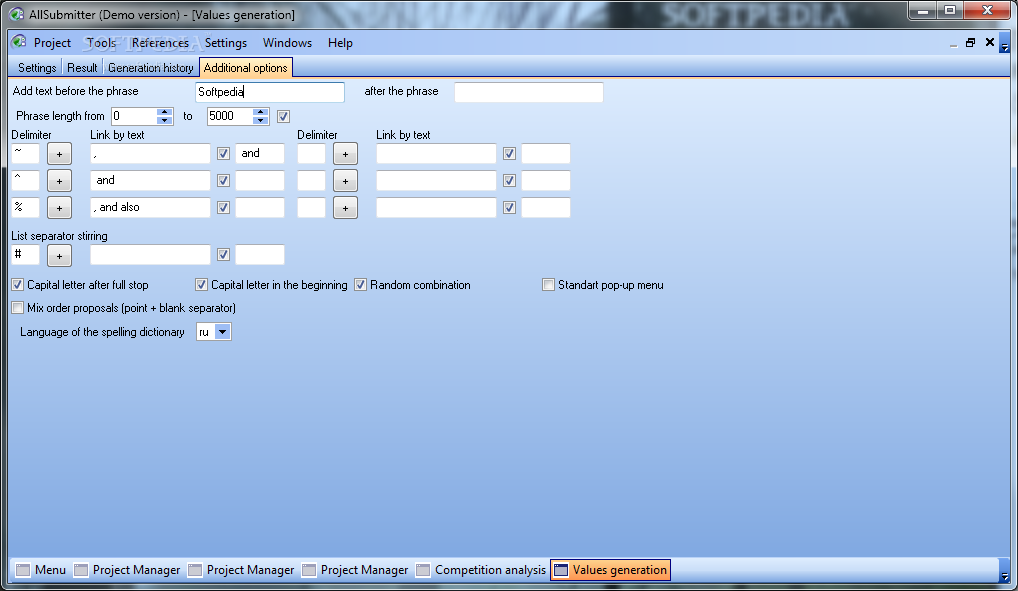Click the ', and also' link text field
Screen dimensions: 1018x591
[150, 208]
